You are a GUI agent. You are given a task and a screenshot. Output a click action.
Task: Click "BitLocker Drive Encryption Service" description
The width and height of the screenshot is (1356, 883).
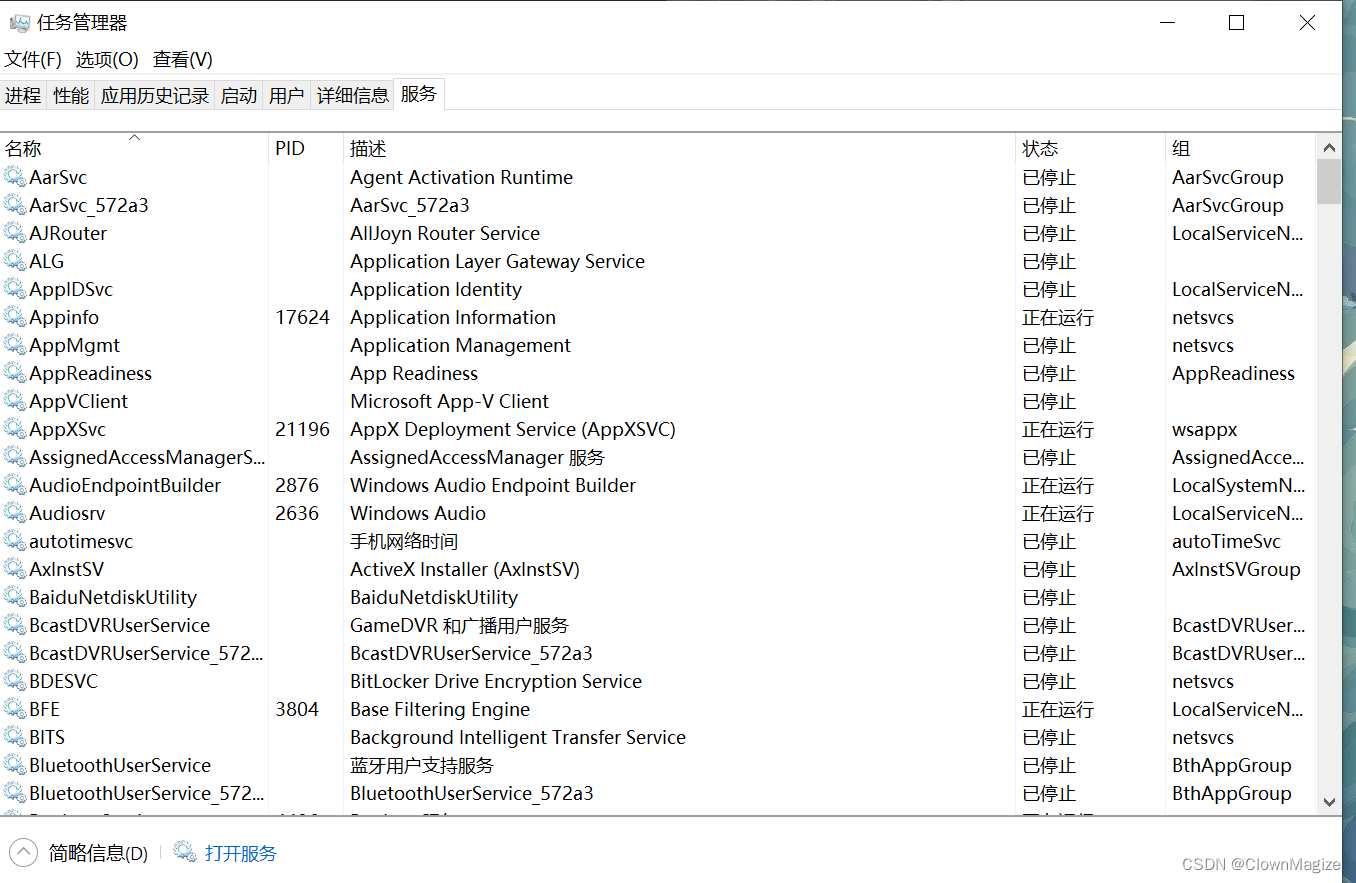point(496,681)
